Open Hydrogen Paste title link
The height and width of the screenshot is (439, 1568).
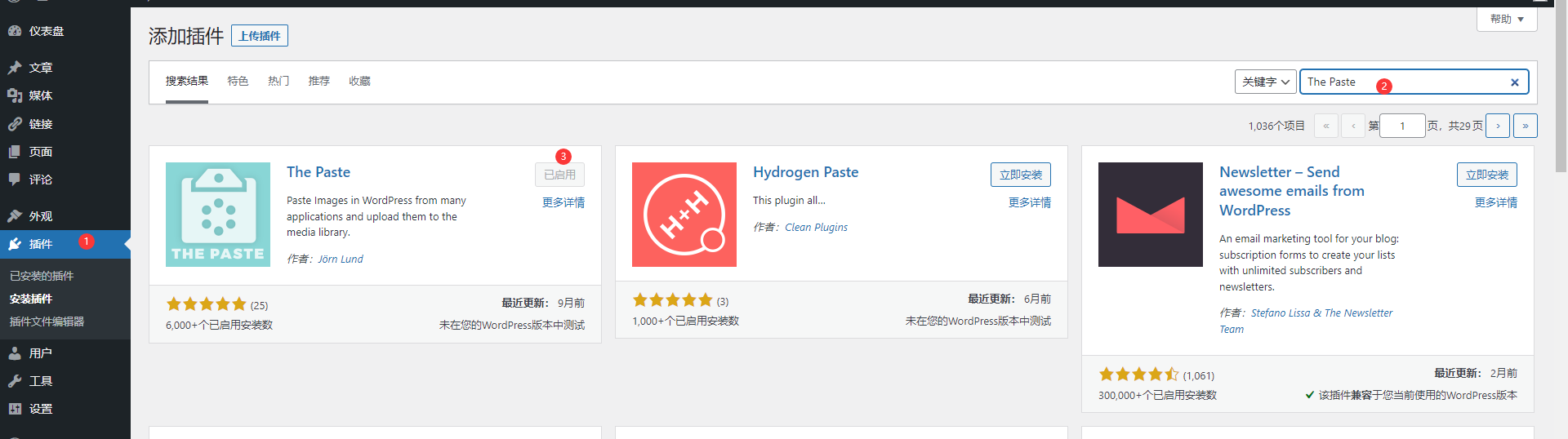pos(806,172)
